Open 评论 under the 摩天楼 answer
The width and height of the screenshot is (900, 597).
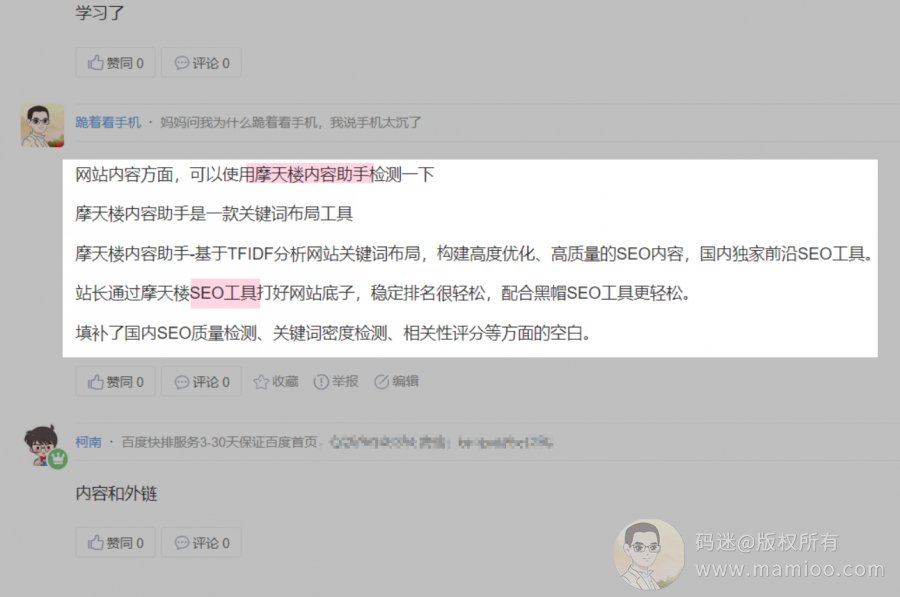(201, 382)
